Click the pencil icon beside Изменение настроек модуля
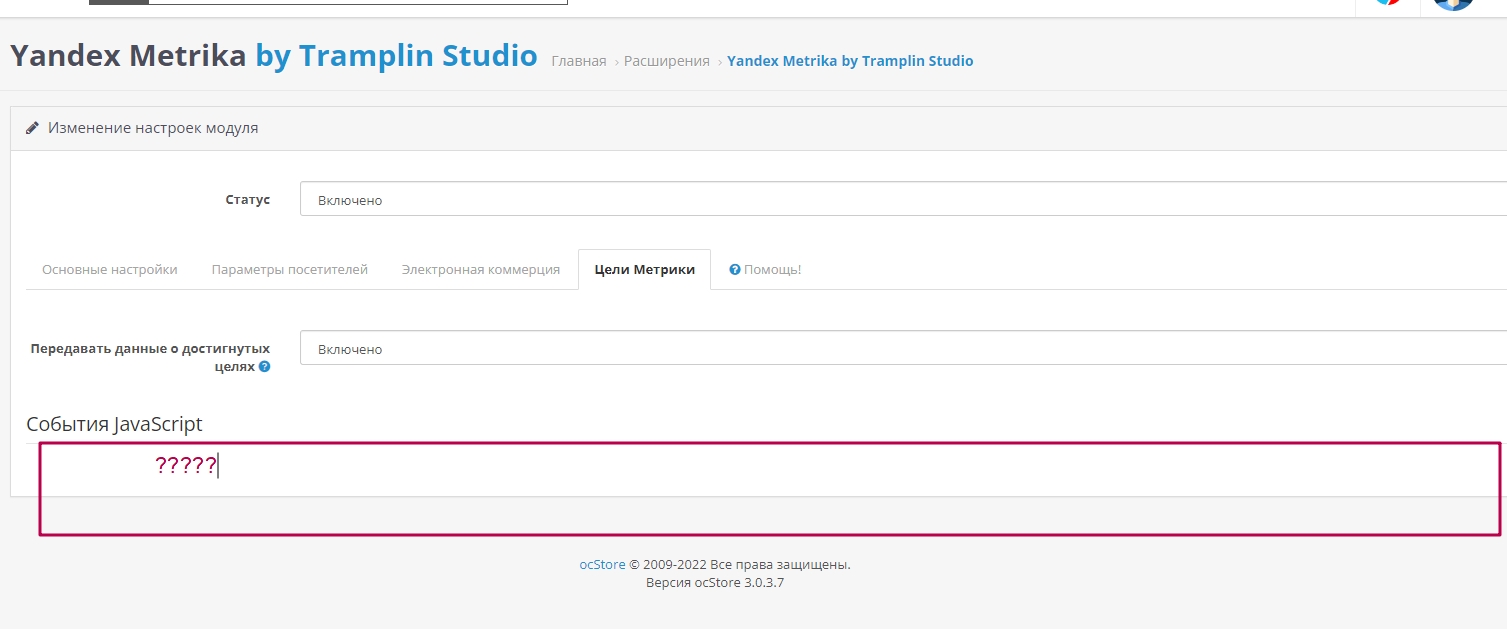1507x629 pixels. (32, 128)
